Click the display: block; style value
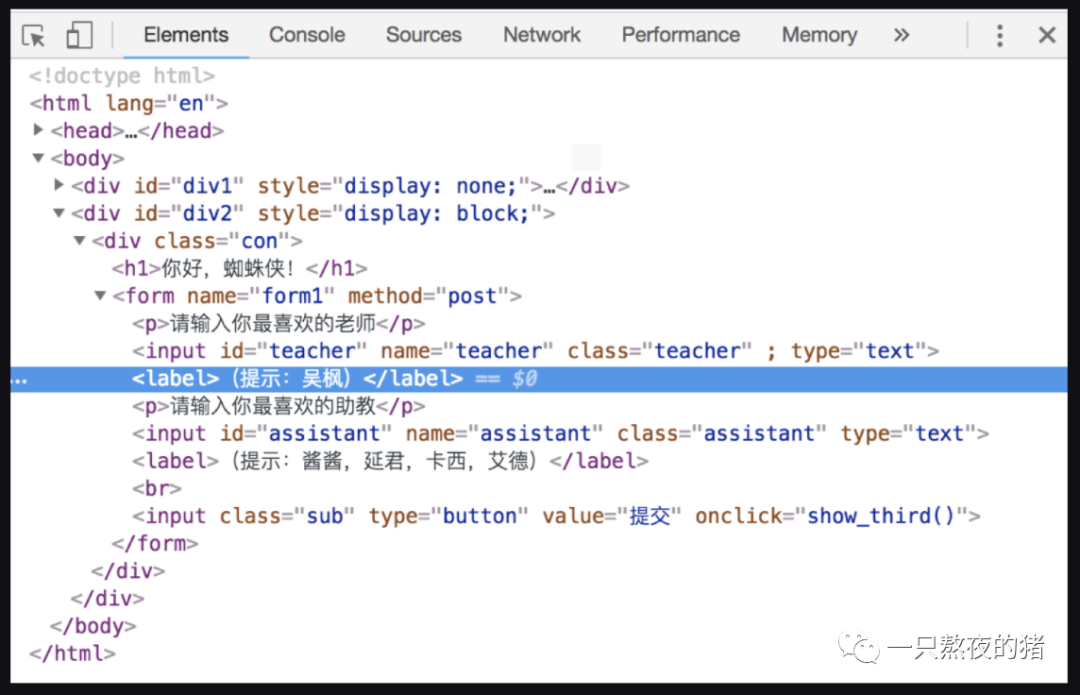This screenshot has width=1080, height=695. [x=436, y=214]
